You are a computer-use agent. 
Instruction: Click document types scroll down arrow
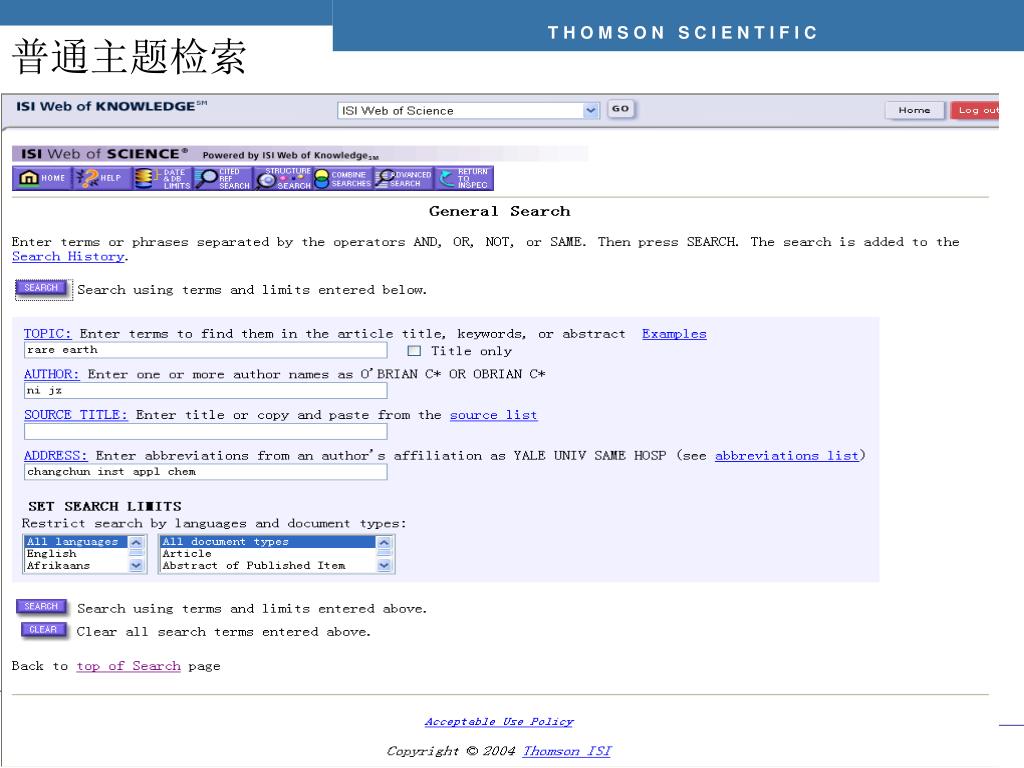point(384,566)
